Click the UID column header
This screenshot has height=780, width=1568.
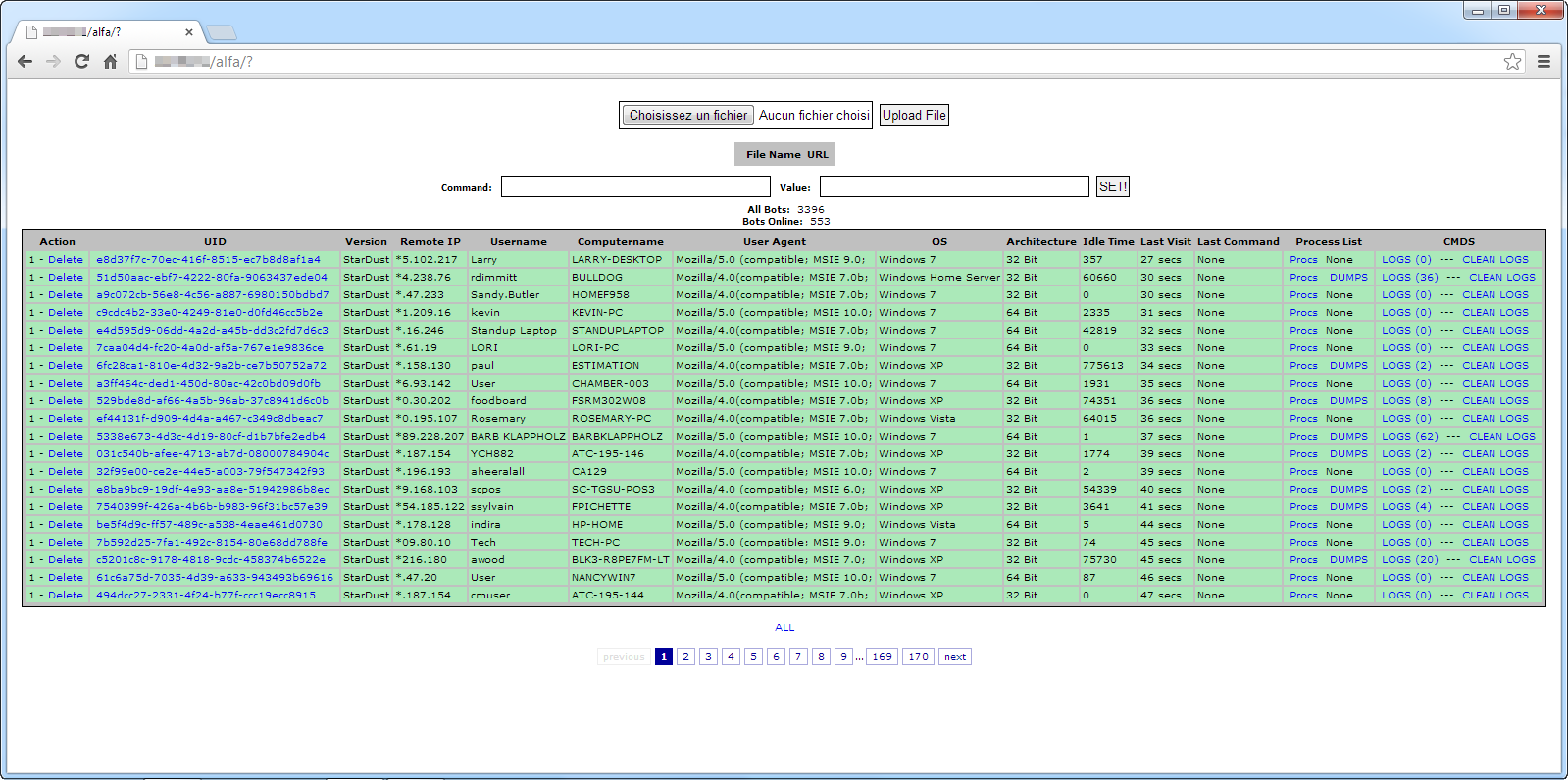point(215,242)
